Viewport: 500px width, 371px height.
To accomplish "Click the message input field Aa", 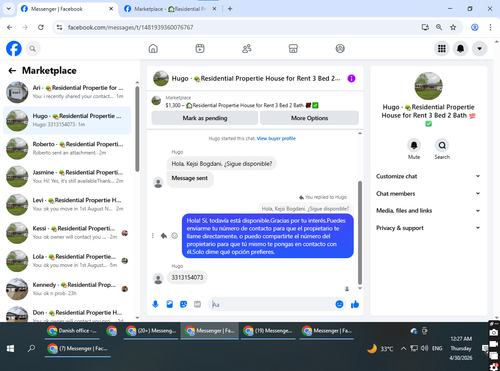I will tap(272, 304).
